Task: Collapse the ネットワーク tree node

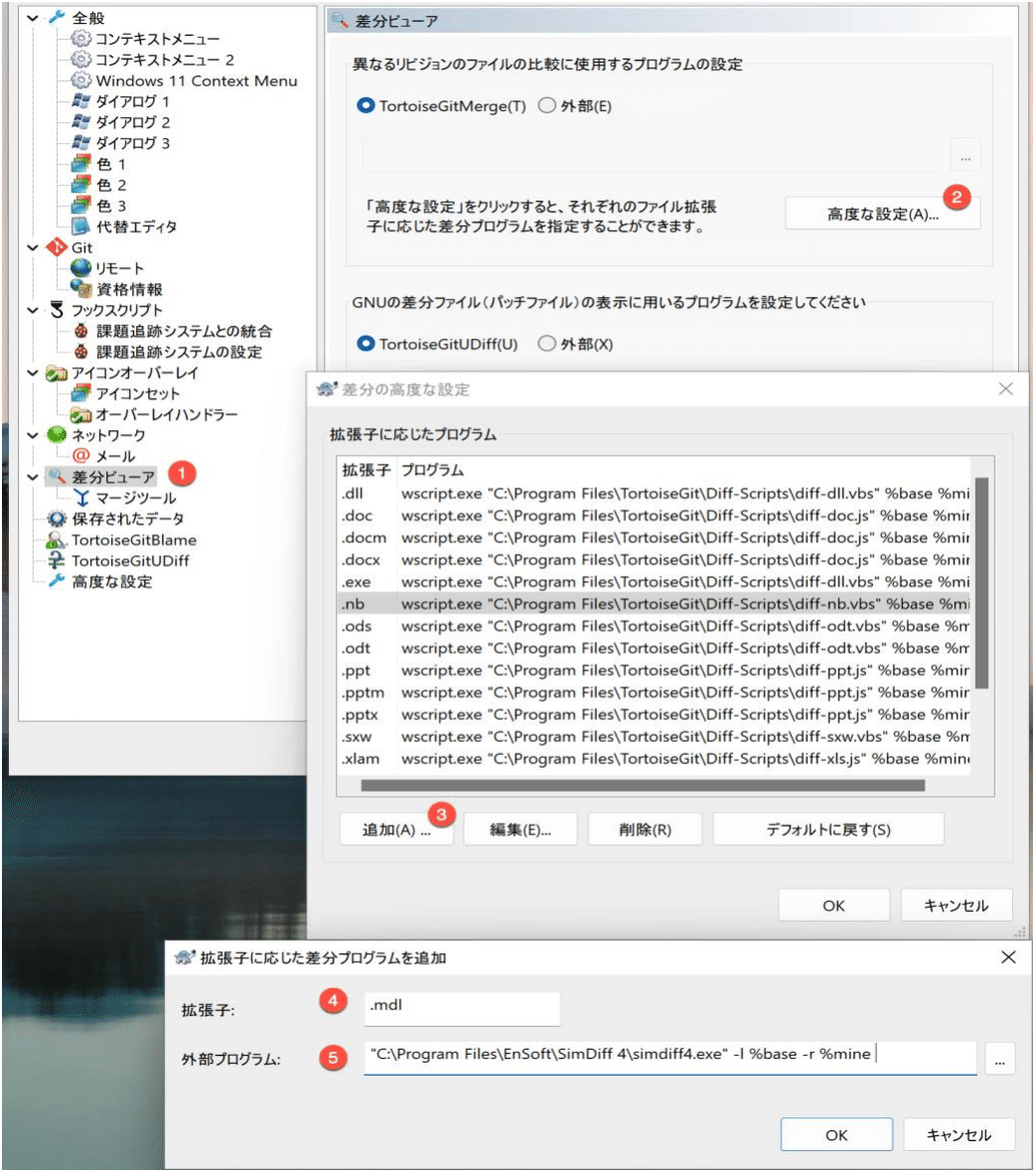Action: [32, 434]
